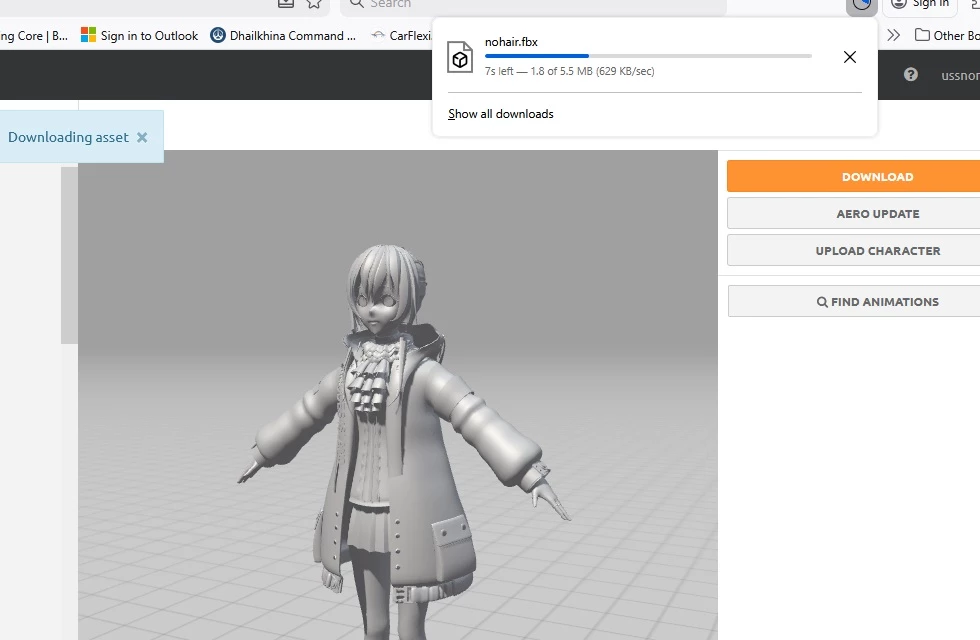980x640 pixels.
Task: Dismiss the Downloading asset notification
Action: [x=142, y=137]
